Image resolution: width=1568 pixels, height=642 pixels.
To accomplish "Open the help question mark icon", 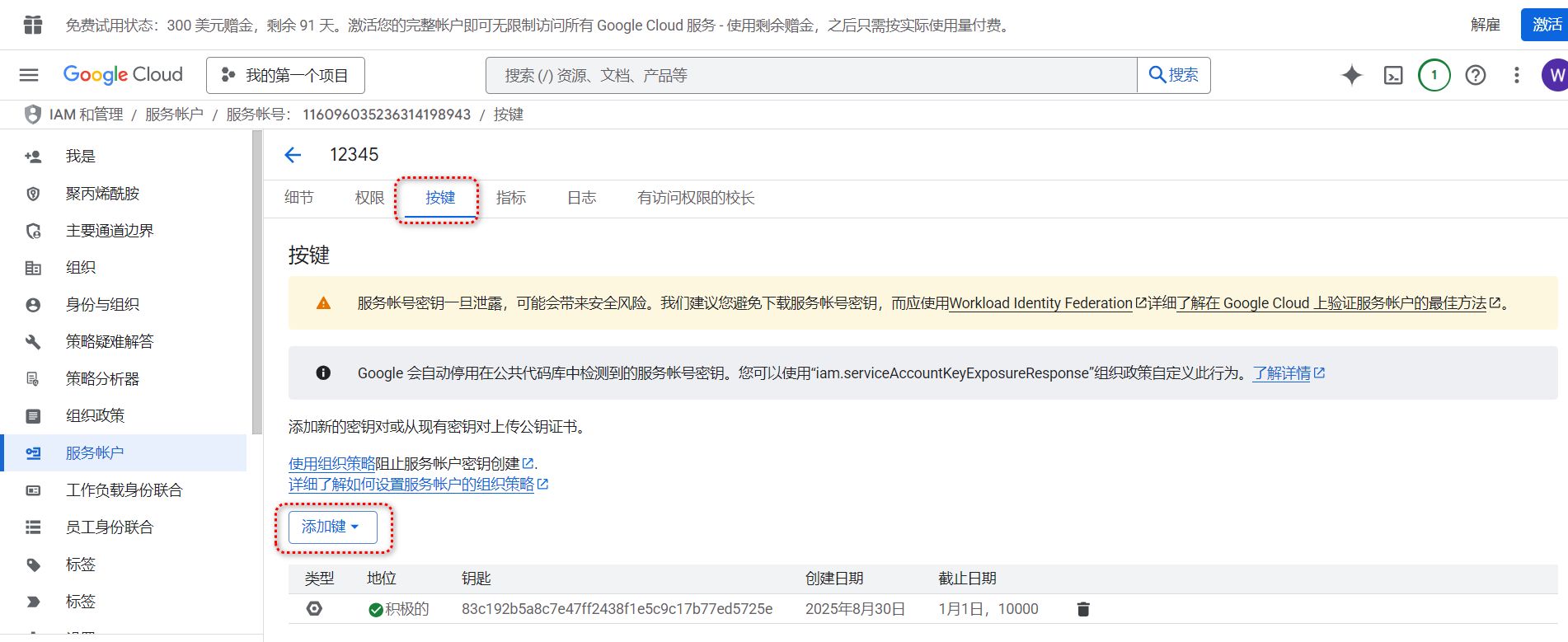I will [x=1476, y=75].
